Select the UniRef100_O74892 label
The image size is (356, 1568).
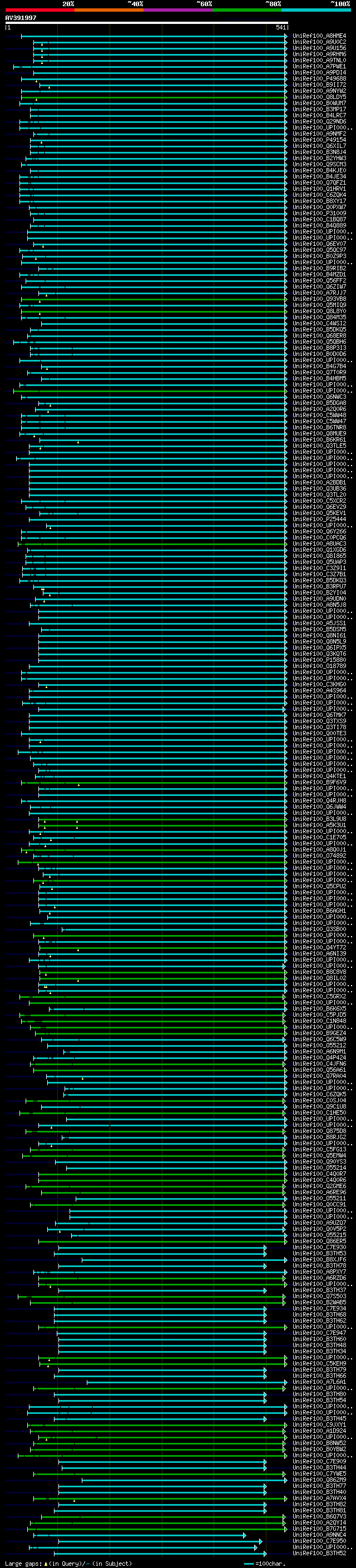point(319,855)
